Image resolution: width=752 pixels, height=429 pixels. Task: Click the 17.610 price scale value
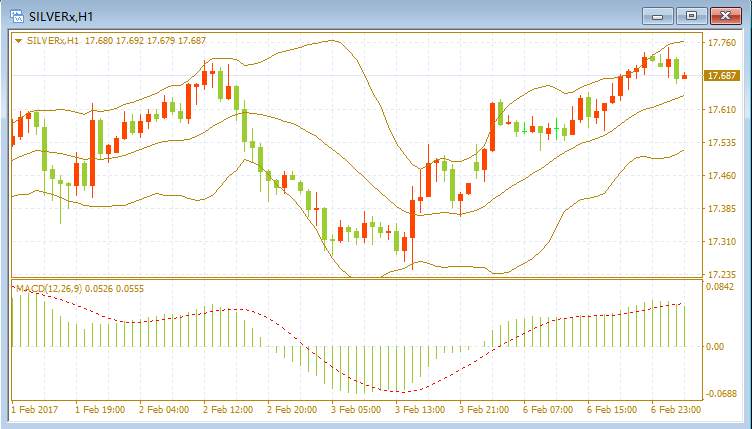coord(722,109)
